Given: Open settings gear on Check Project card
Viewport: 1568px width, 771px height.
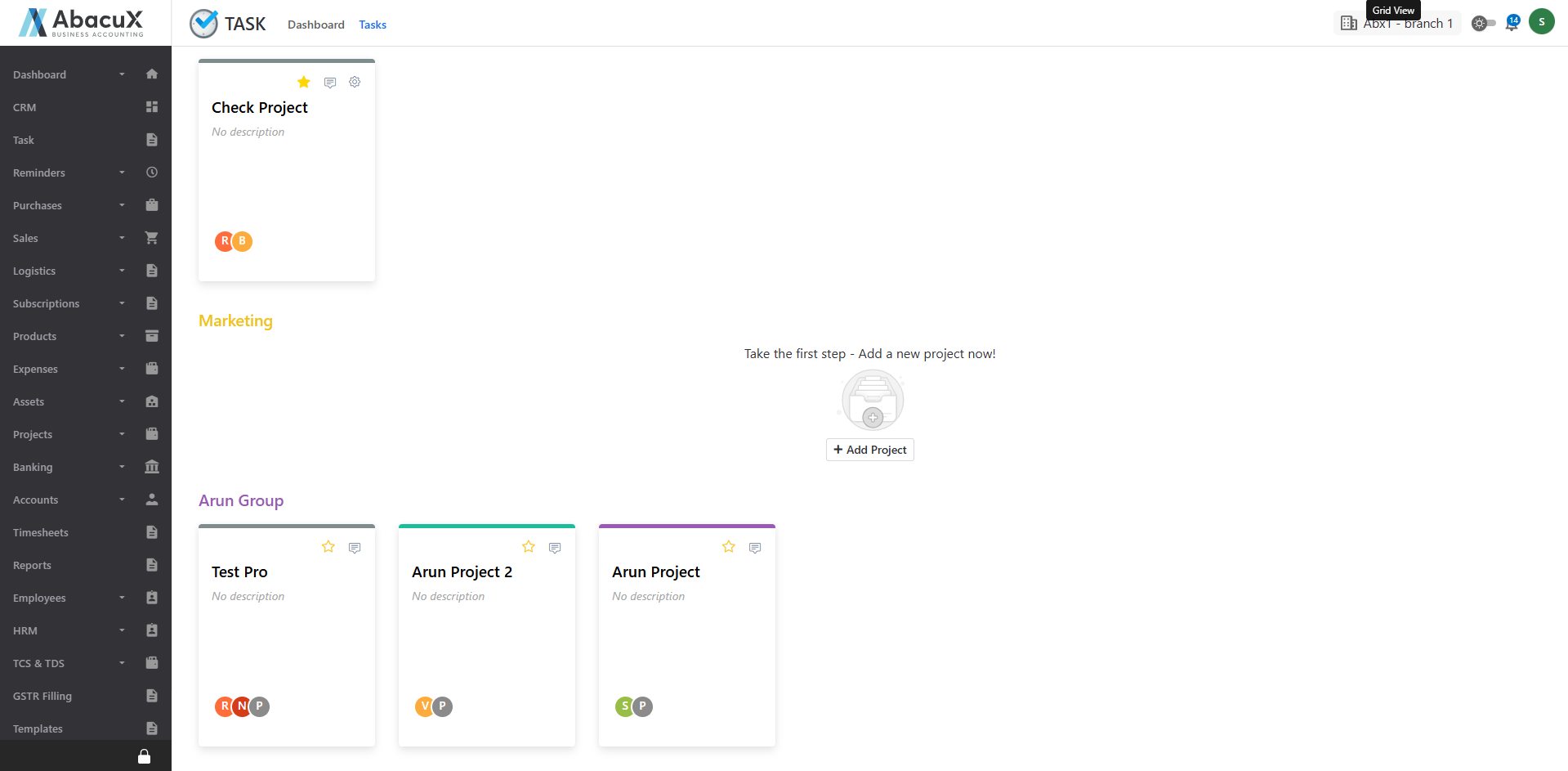Looking at the screenshot, I should (355, 82).
